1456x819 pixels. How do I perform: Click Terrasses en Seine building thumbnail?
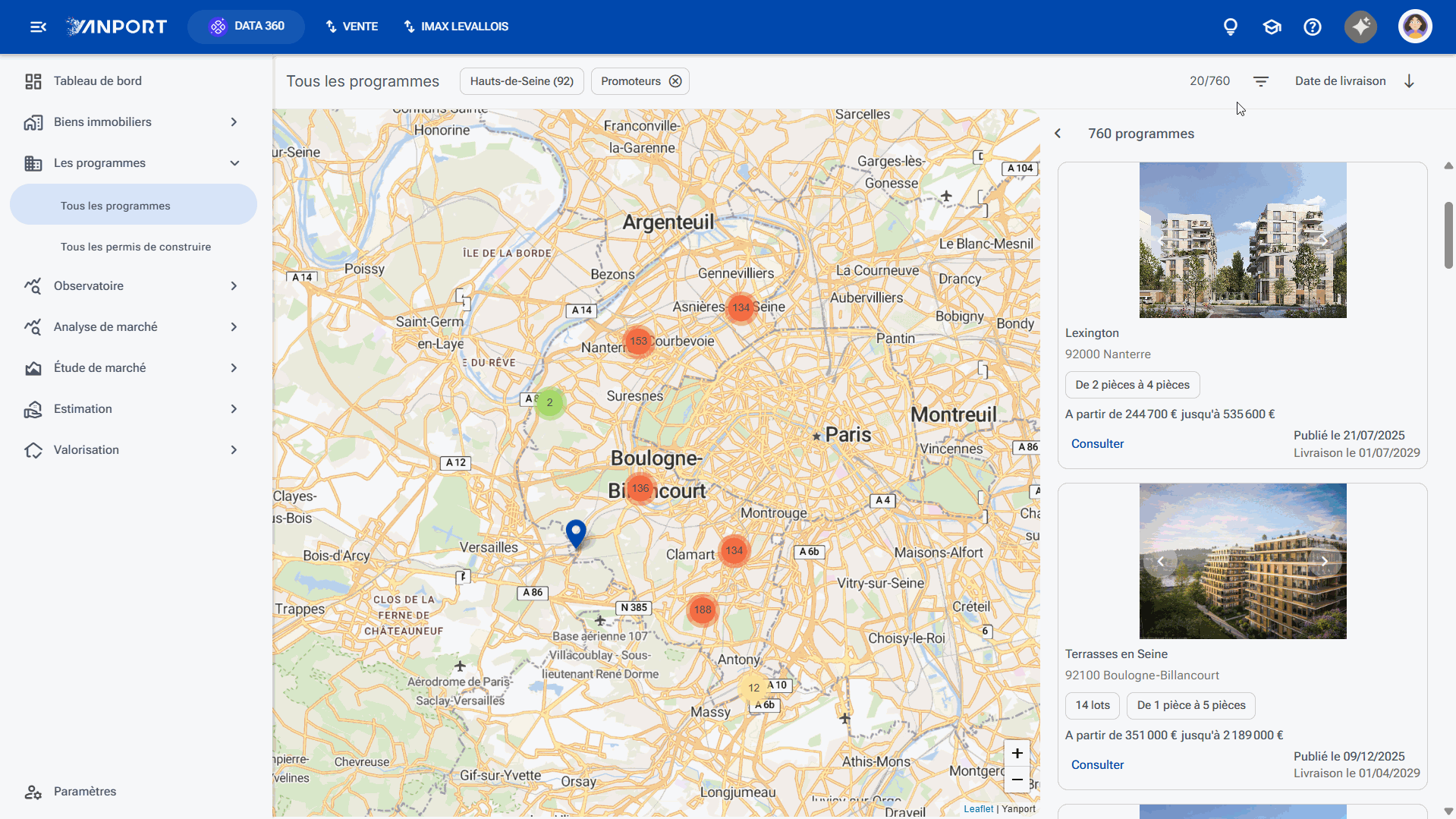tap(1243, 562)
